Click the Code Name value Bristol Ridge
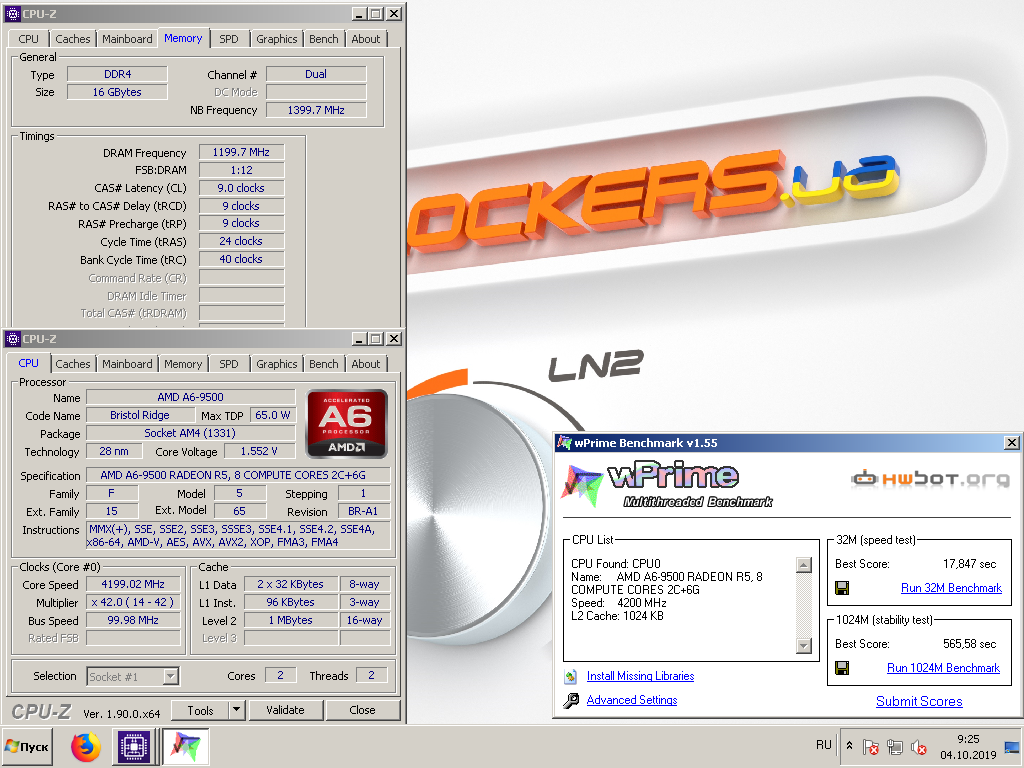The height and width of the screenshot is (768, 1024). pyautogui.click(x=140, y=415)
